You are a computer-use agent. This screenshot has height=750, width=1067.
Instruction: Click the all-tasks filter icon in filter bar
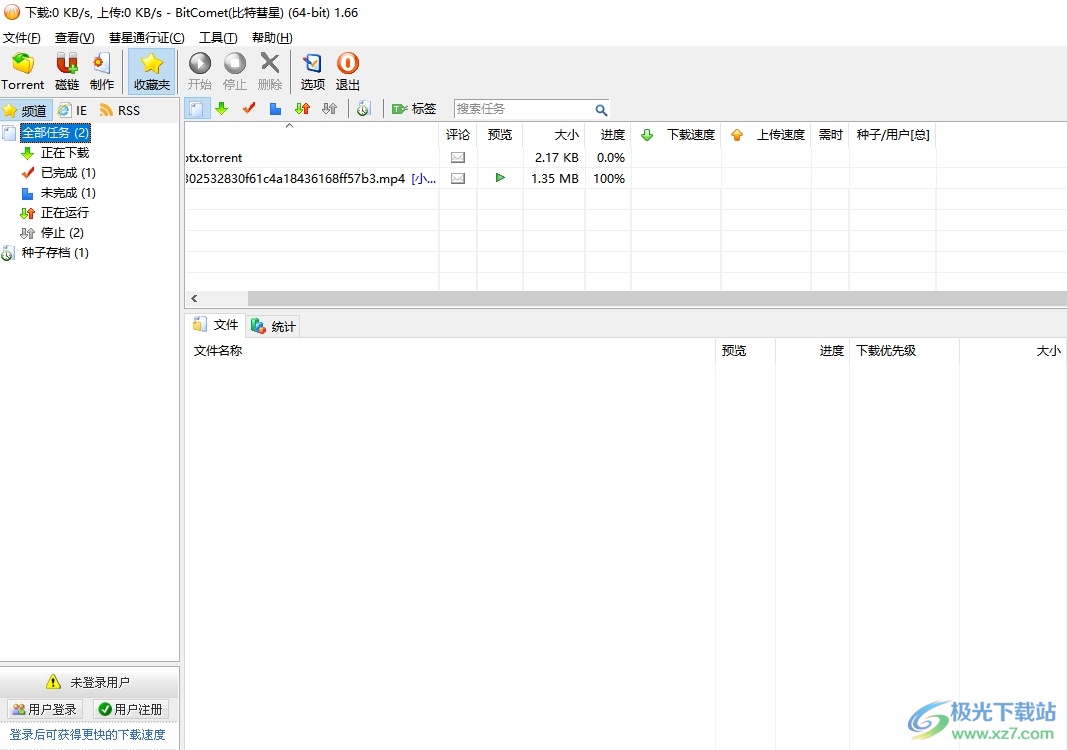196,109
